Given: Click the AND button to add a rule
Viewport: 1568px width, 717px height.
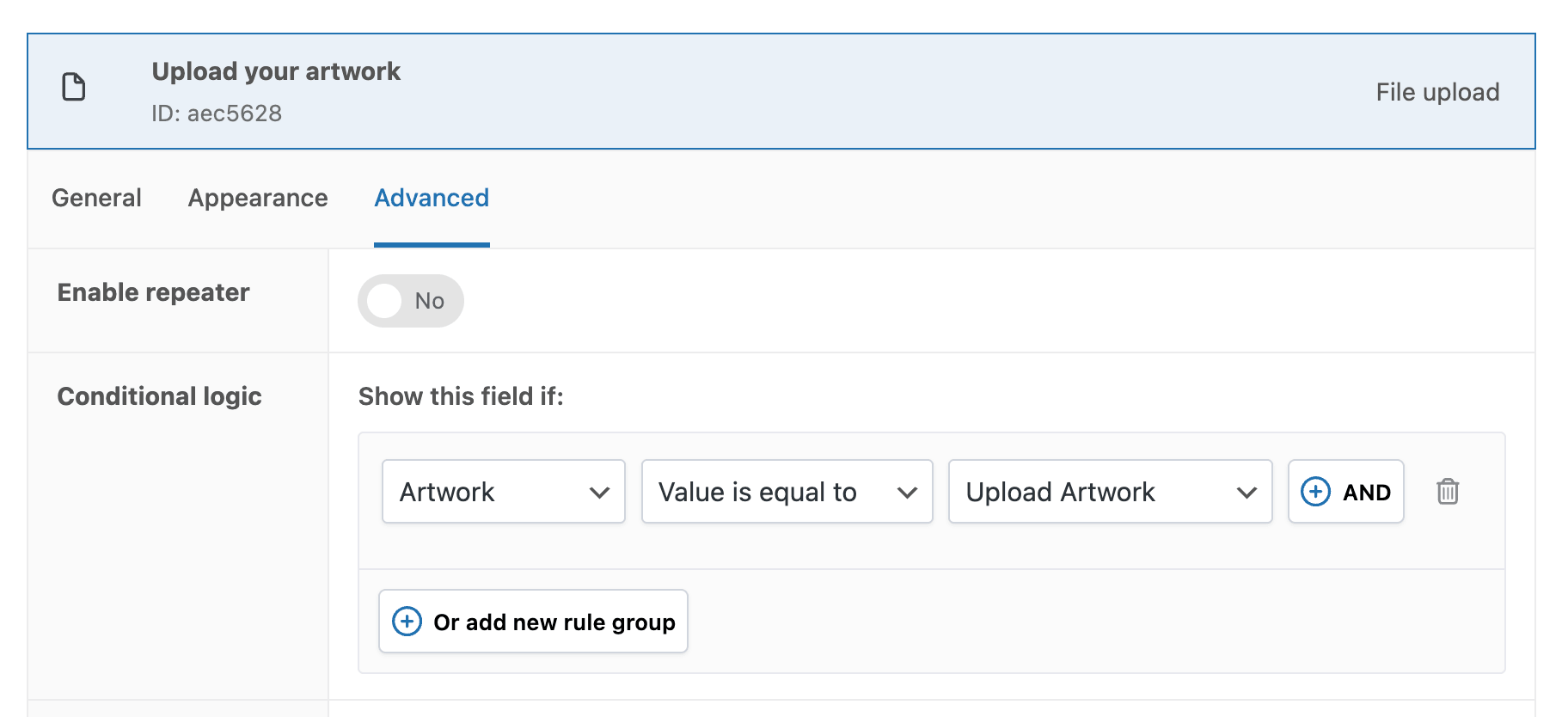Looking at the screenshot, I should pos(1346,492).
